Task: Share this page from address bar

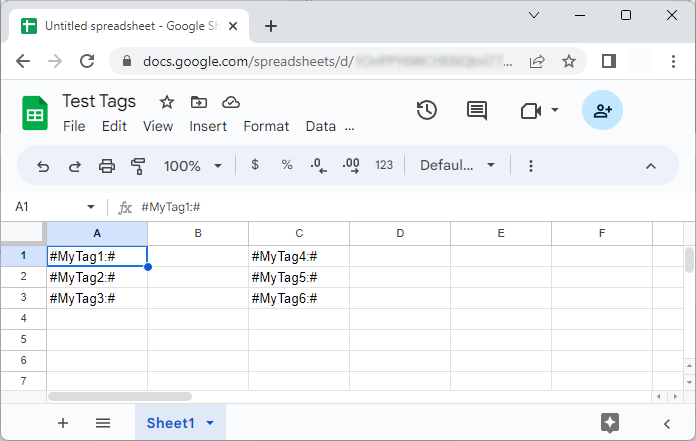Action: (537, 61)
